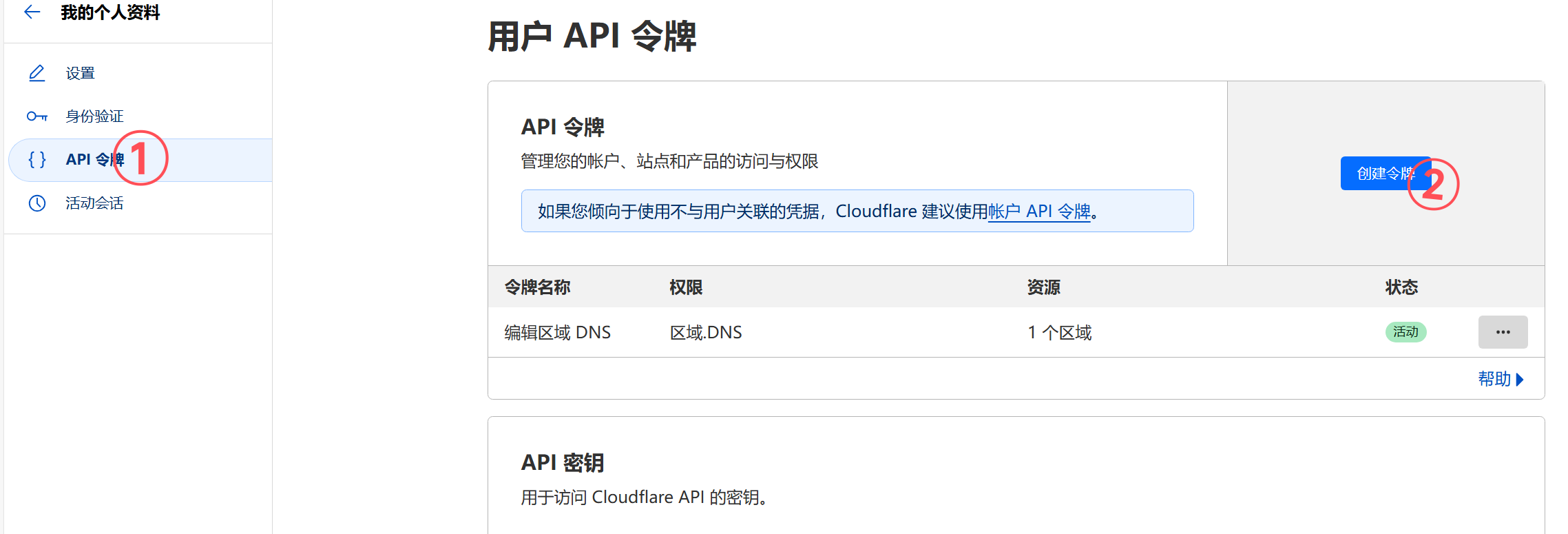This screenshot has height=534, width=1568.
Task: Click the key icon for 身份验证
Action: [x=36, y=116]
